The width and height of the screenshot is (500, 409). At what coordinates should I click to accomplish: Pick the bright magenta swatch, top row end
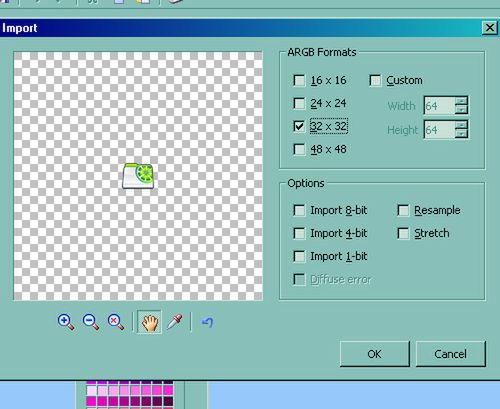168,390
